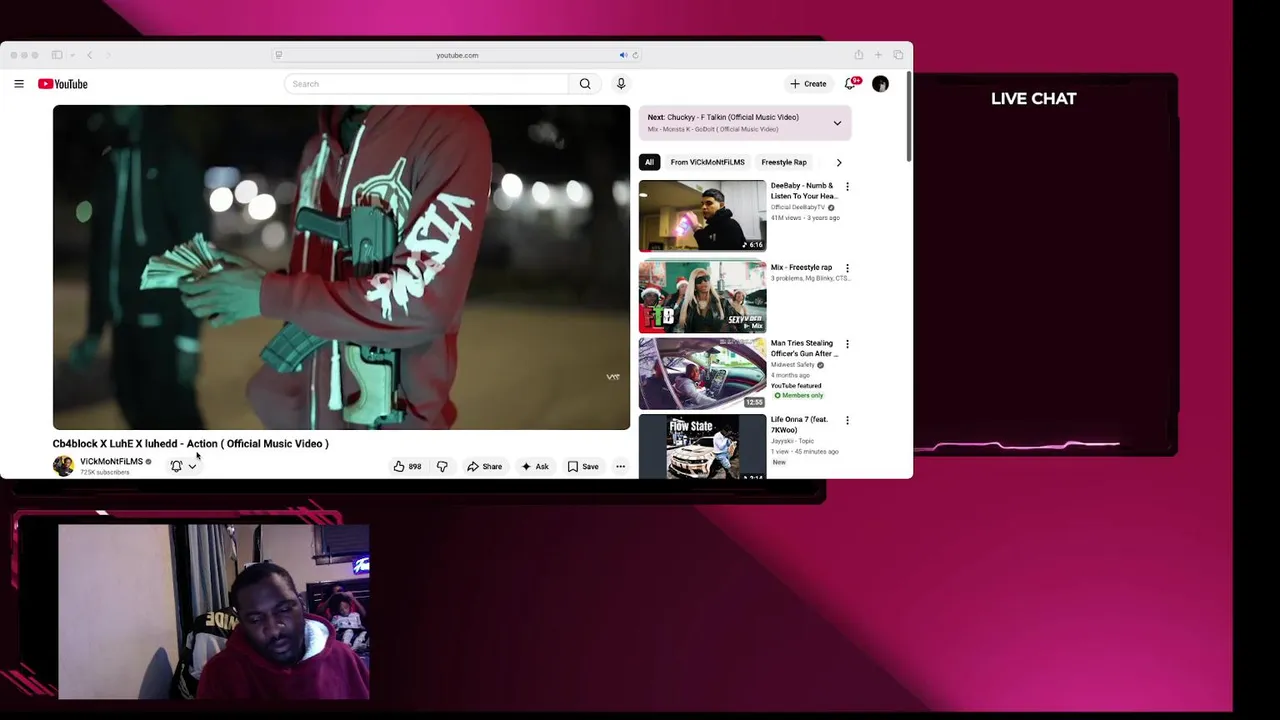Viewport: 1280px width, 720px height.
Task: Select the All filter chip
Action: coord(649,162)
